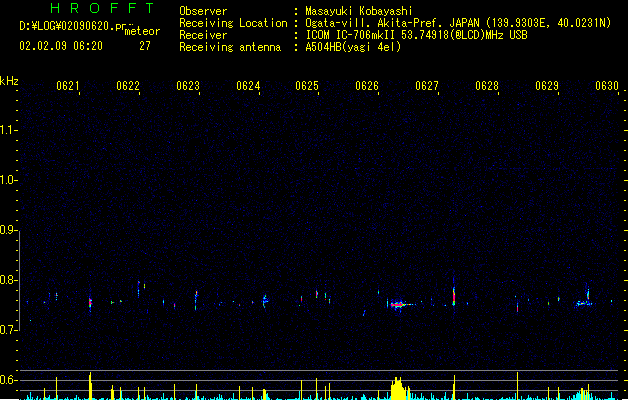Click the echo trail before 0630
The image size is (629, 400).
[584, 301]
